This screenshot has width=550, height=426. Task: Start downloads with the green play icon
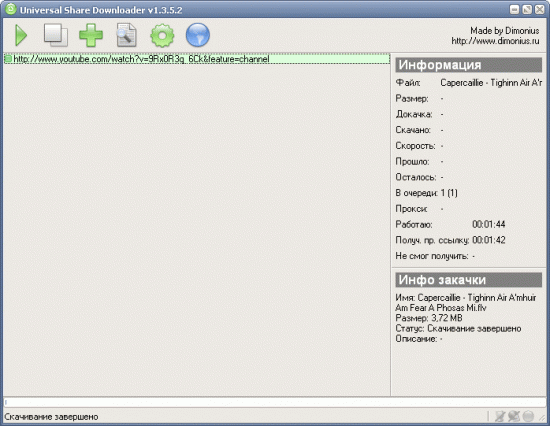pyautogui.click(x=21, y=35)
